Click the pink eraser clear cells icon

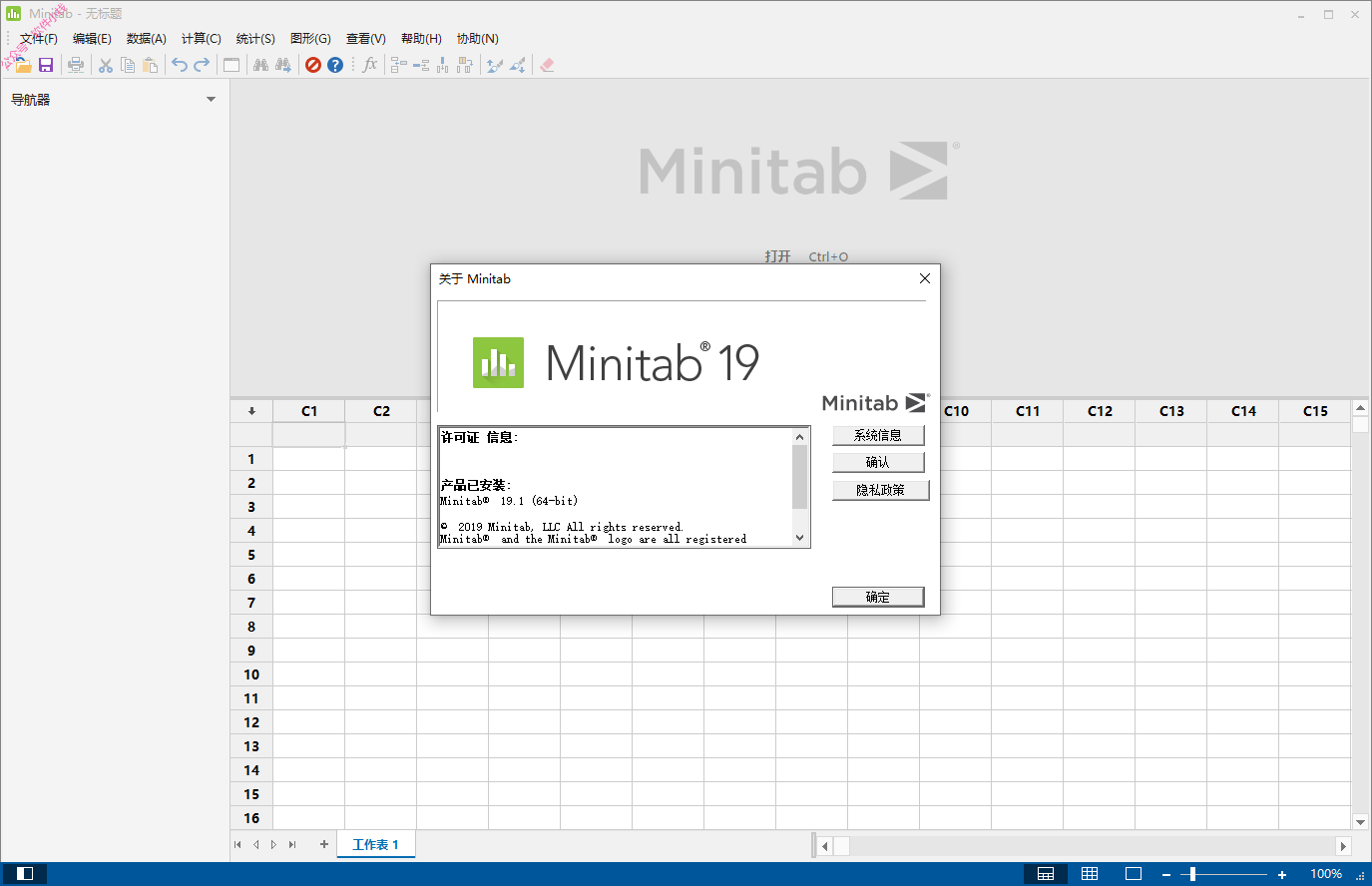(x=547, y=65)
